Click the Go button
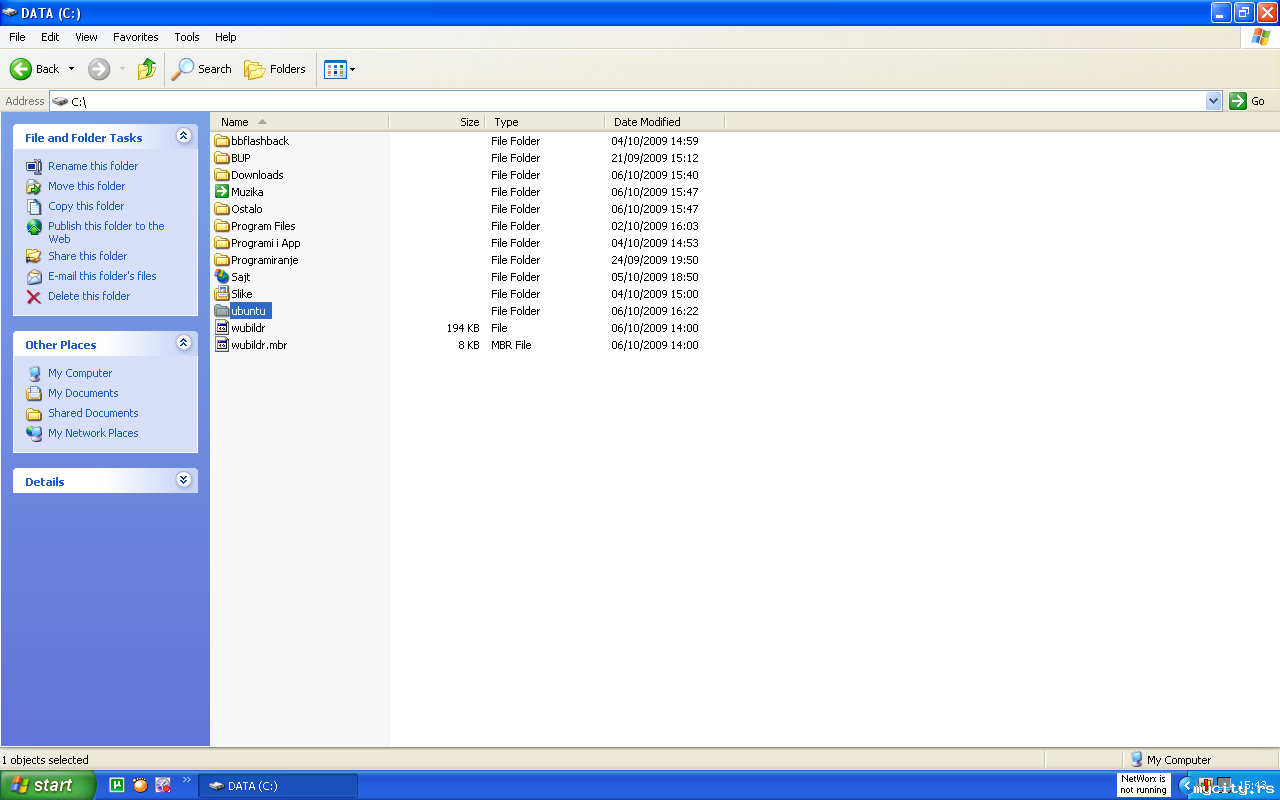The width and height of the screenshot is (1280, 800). 1248,101
